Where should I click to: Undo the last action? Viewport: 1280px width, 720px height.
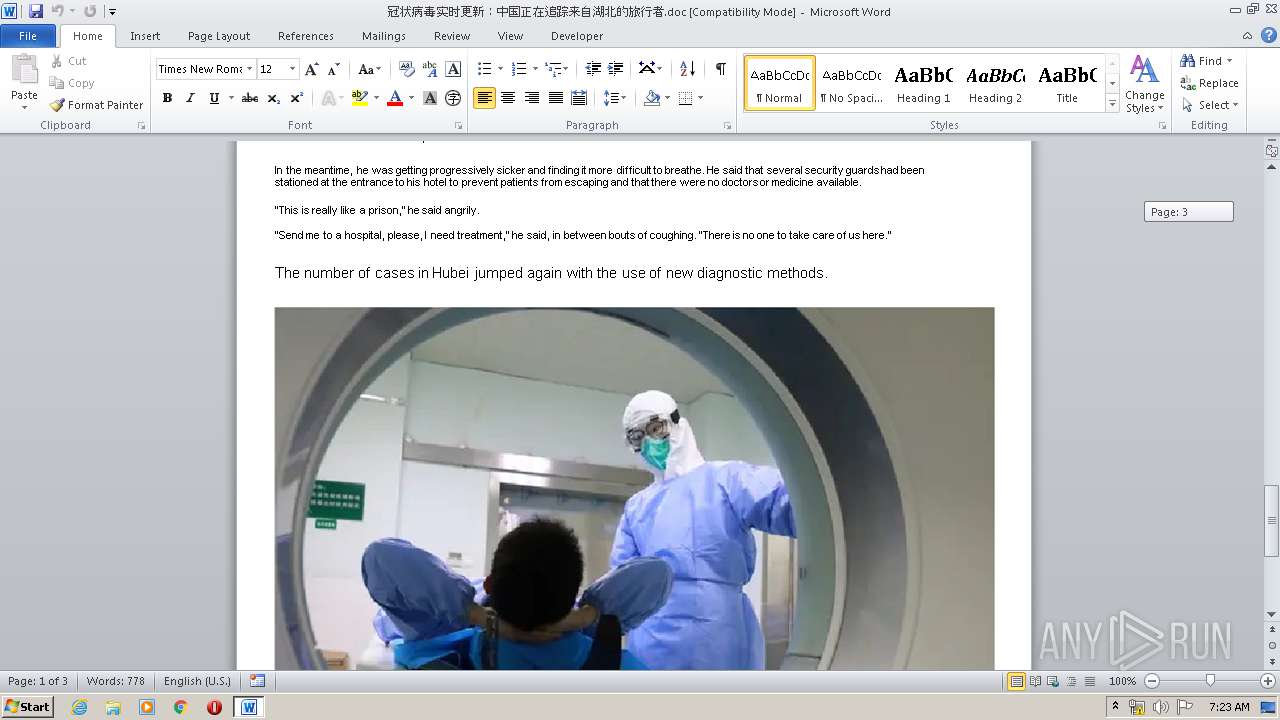point(58,11)
